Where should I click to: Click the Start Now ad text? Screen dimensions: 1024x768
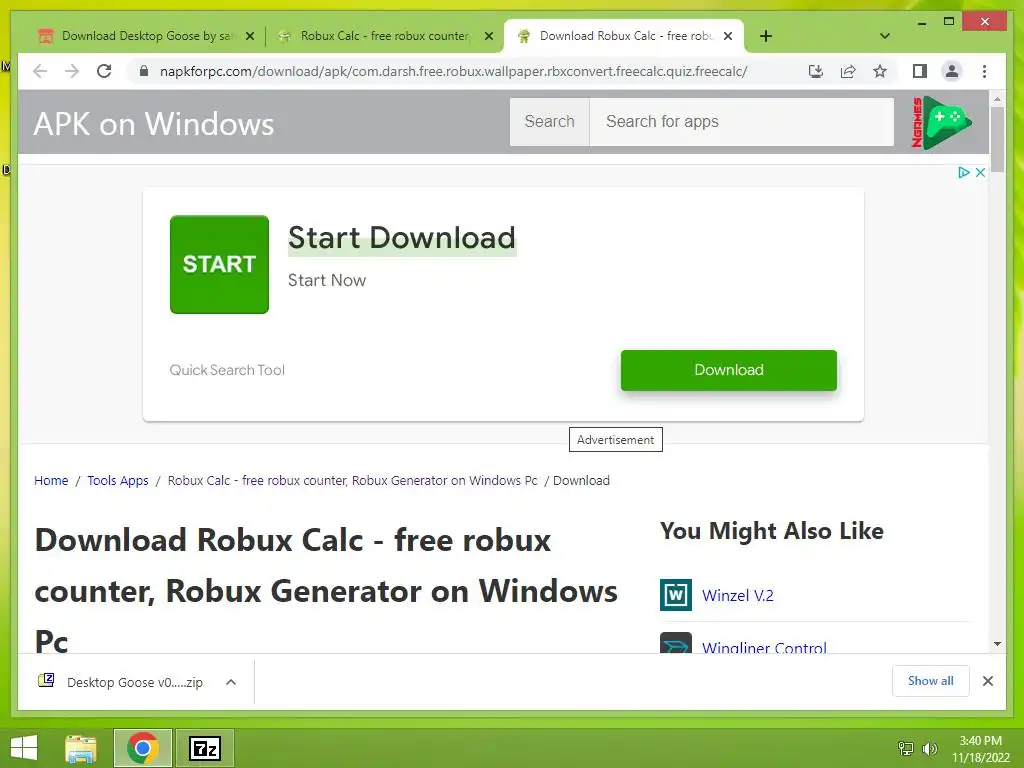coord(327,280)
